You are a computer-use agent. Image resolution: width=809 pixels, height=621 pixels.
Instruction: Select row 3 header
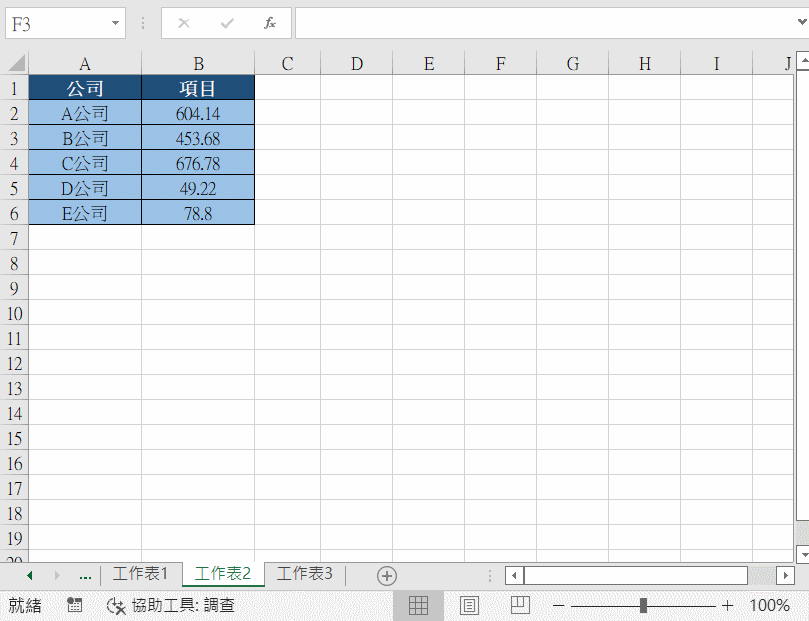click(x=14, y=138)
